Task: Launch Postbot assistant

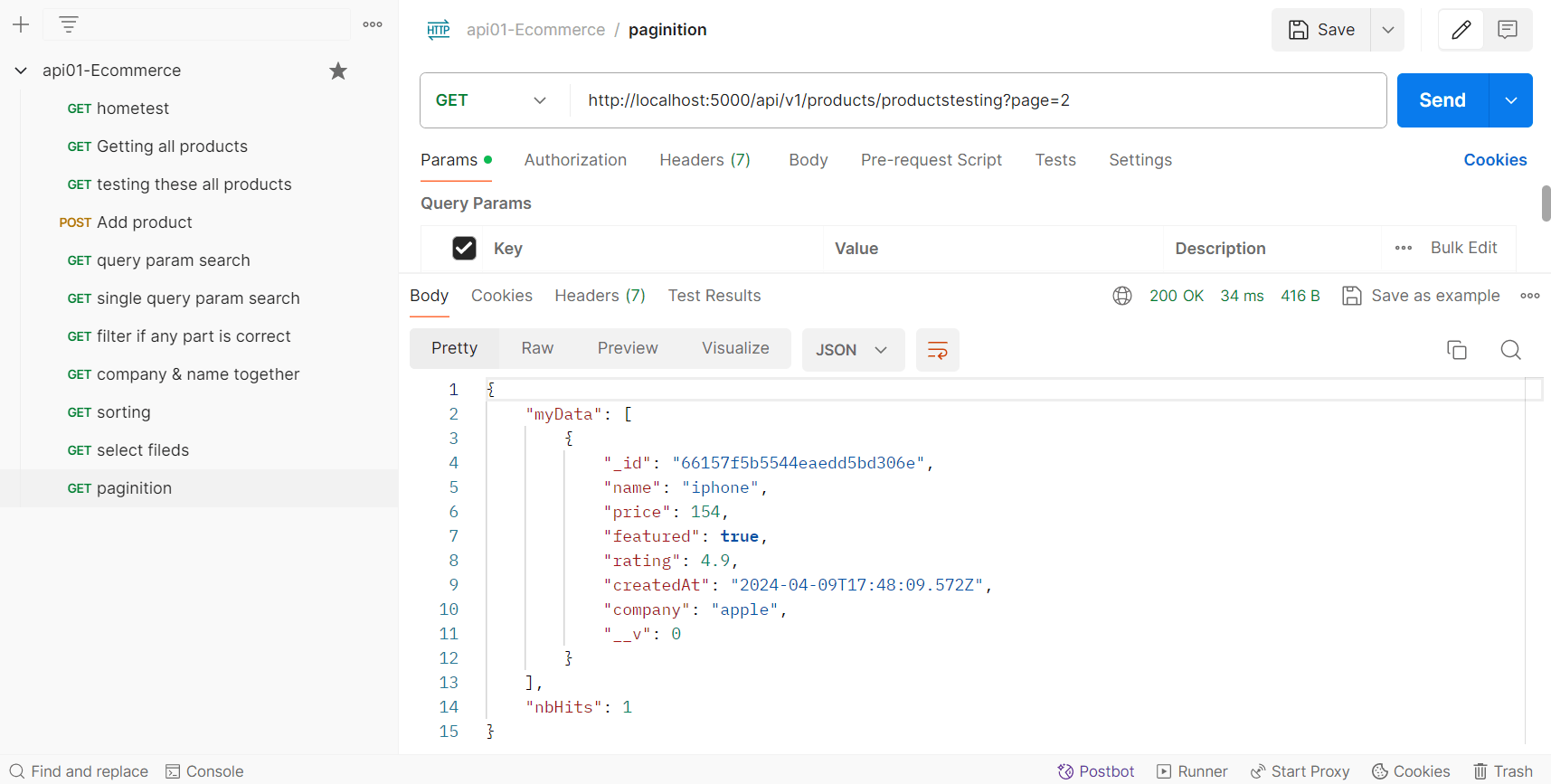Action: tap(1096, 771)
